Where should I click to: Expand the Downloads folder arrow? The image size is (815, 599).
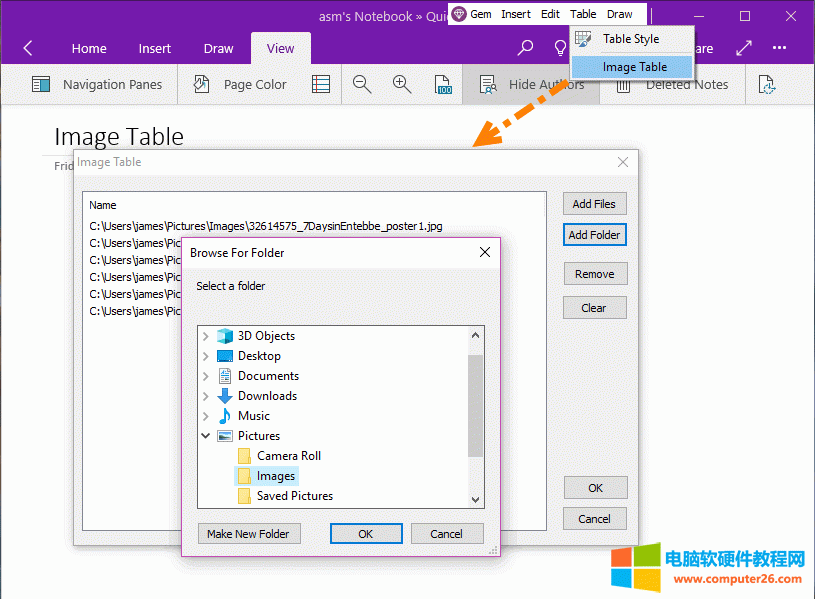click(x=206, y=396)
